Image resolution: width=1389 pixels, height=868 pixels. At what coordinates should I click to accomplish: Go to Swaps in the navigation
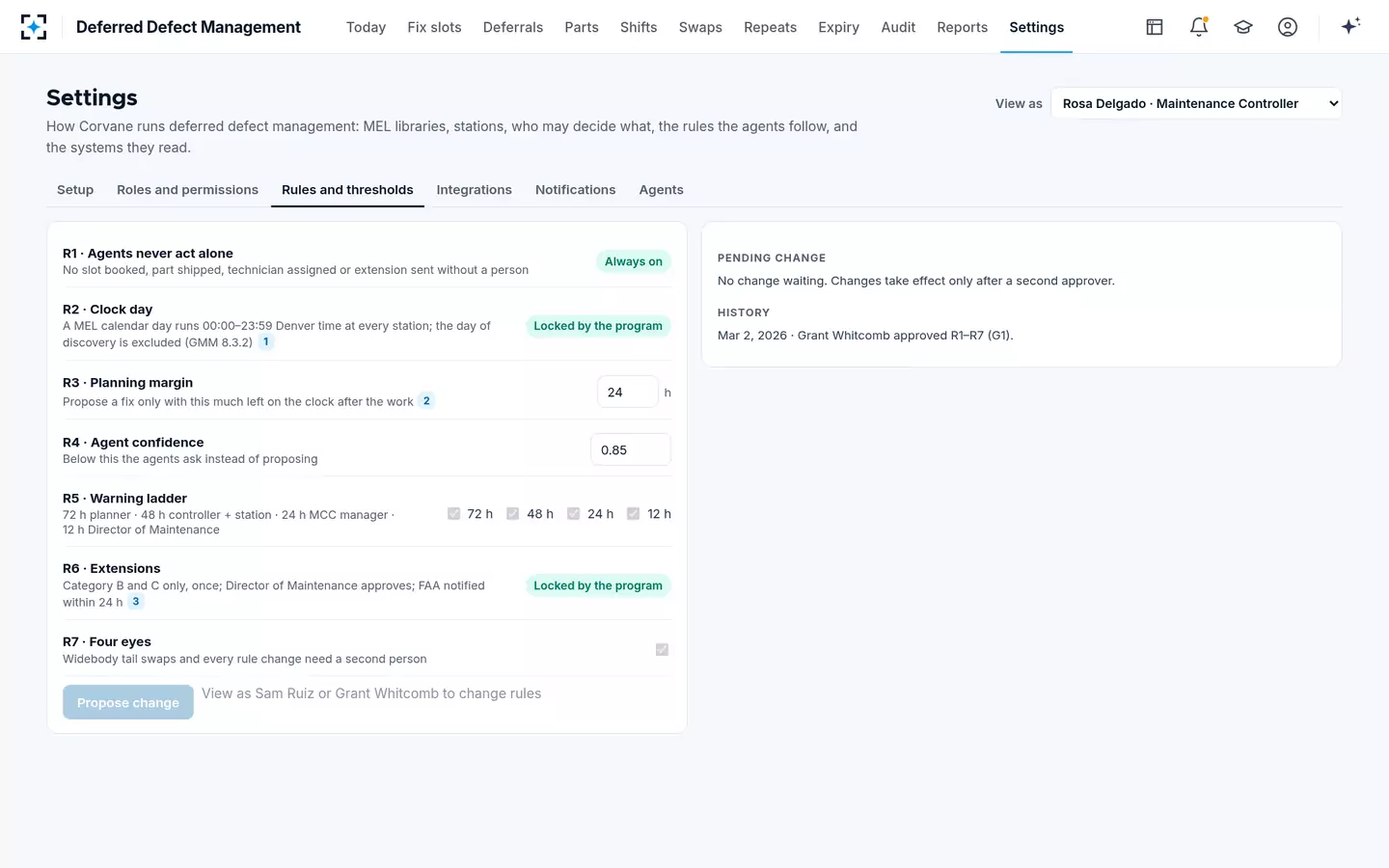tap(700, 27)
